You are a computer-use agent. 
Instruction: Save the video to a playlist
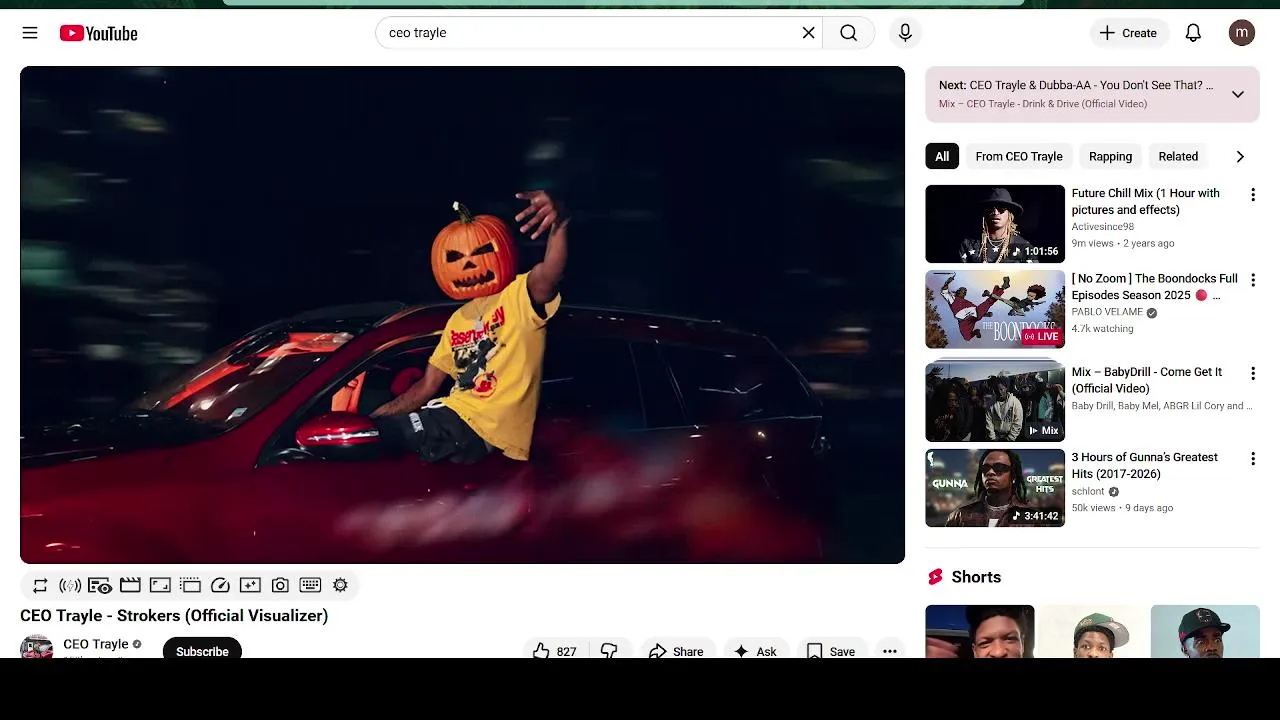coord(831,651)
